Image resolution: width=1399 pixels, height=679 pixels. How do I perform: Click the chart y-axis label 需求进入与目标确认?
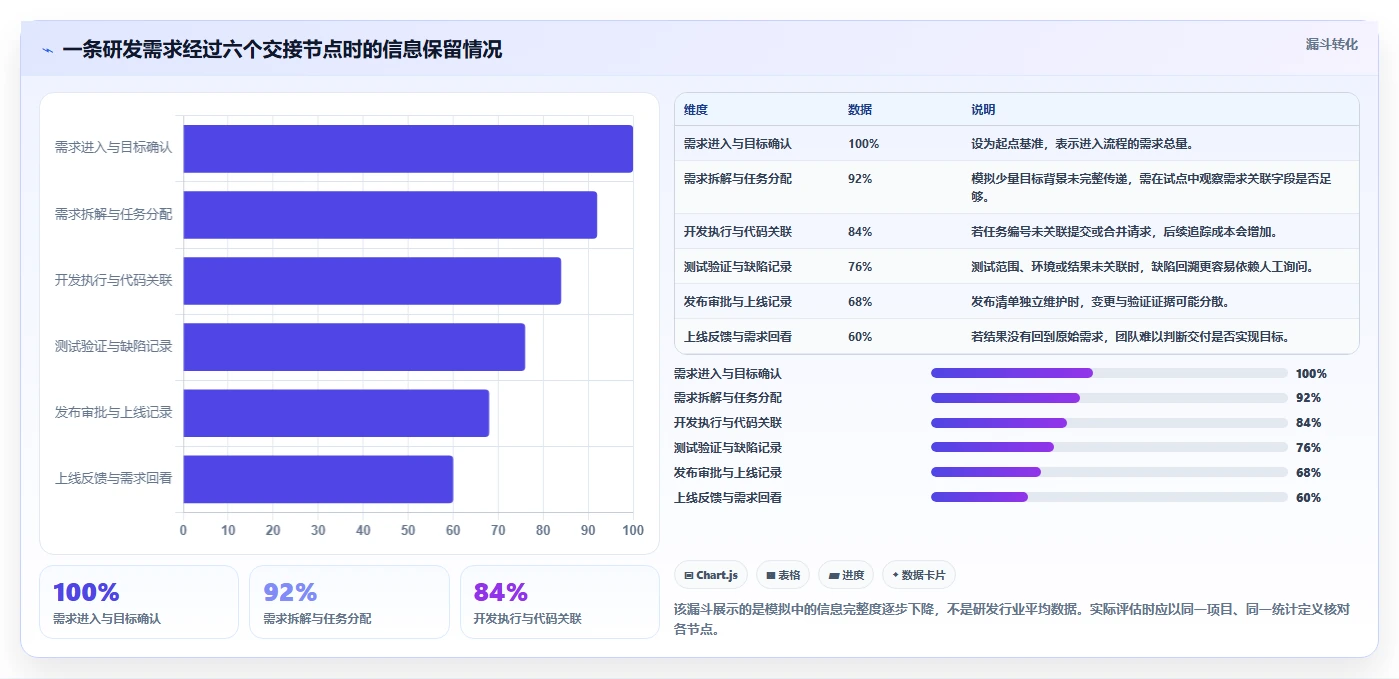click(x=113, y=147)
